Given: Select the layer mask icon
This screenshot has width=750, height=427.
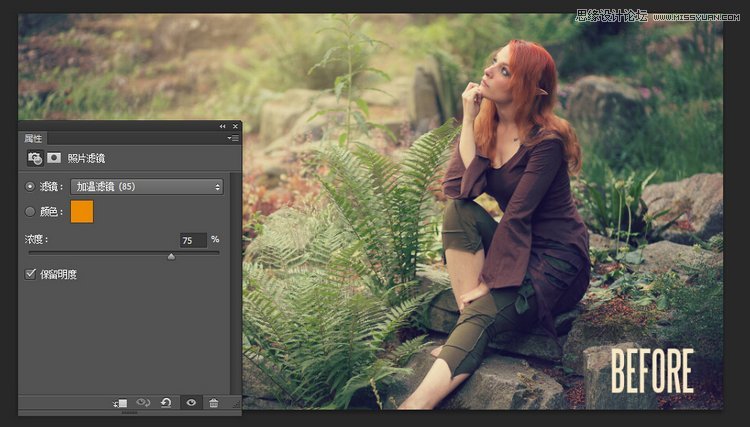Looking at the screenshot, I should (54, 158).
